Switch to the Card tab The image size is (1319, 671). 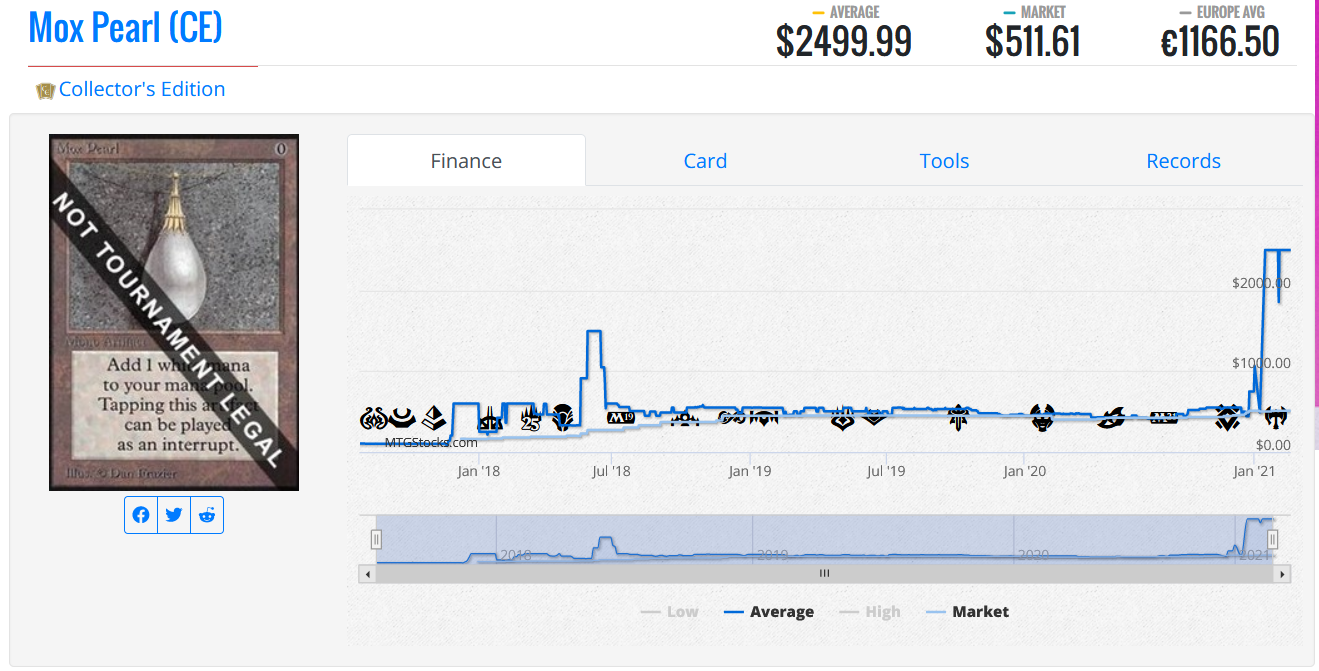(705, 161)
